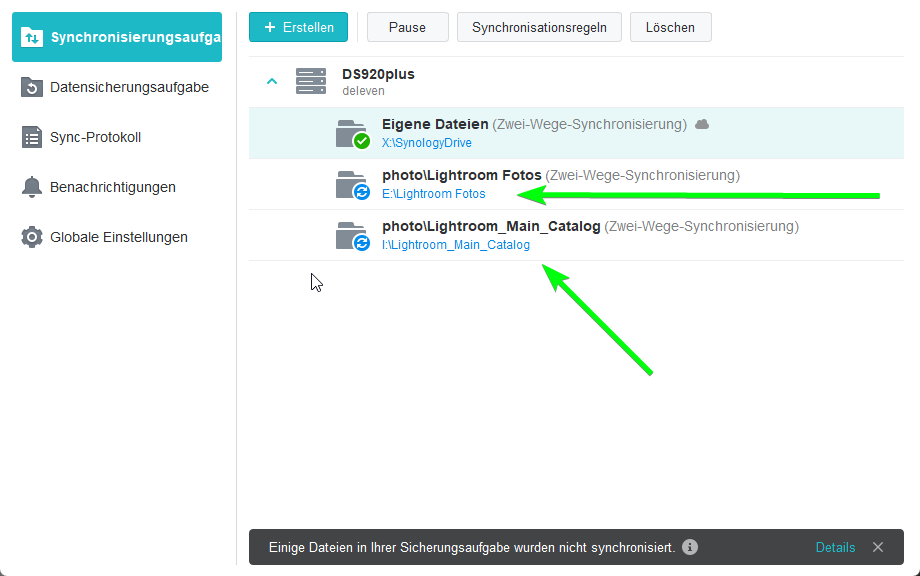Pause the selected sync task
This screenshot has height=576, width=920.
[407, 27]
